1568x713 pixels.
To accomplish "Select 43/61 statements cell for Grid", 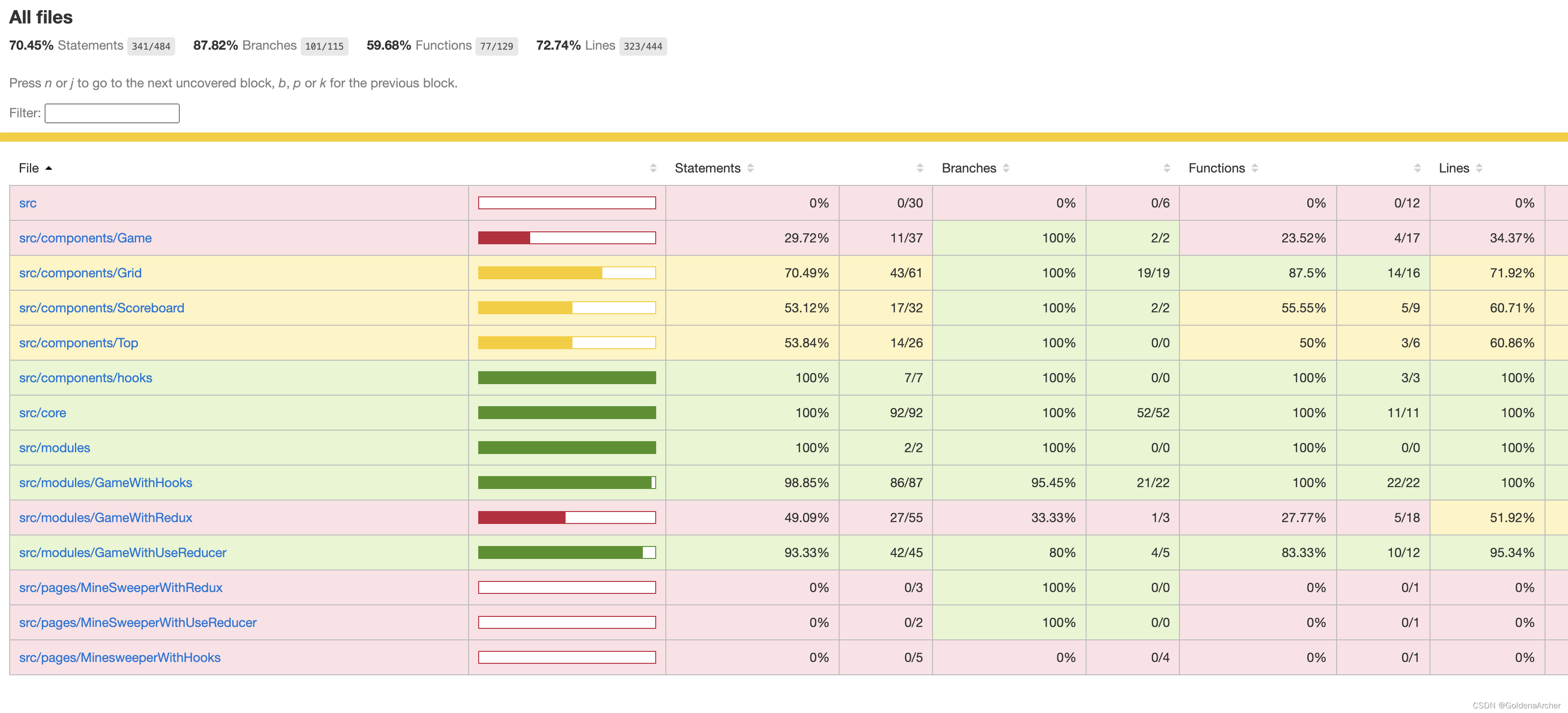I will [886, 273].
